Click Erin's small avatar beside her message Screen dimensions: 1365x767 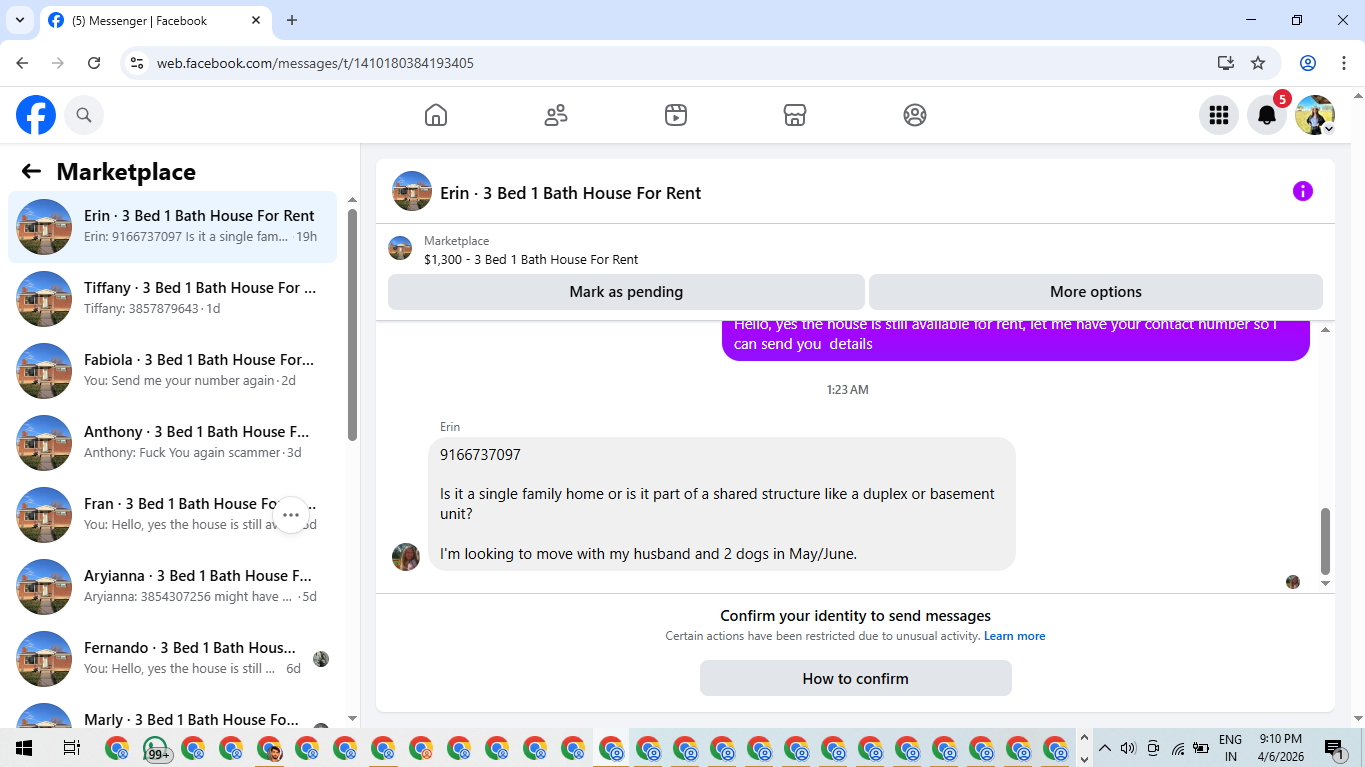(x=406, y=557)
